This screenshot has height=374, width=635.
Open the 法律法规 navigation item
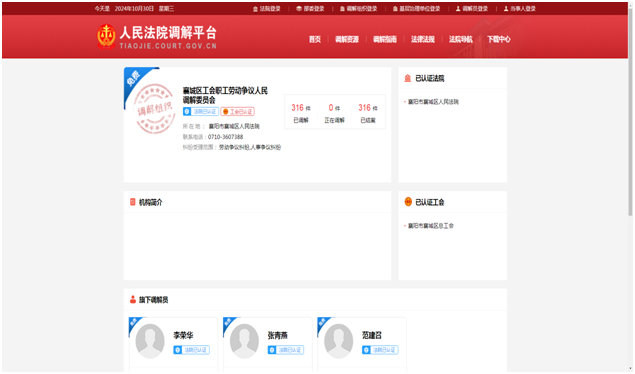[423, 39]
